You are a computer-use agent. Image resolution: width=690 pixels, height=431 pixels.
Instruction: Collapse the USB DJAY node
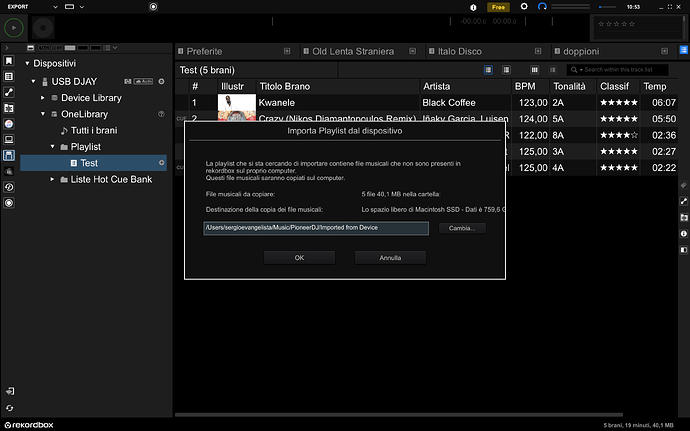pyautogui.click(x=33, y=81)
